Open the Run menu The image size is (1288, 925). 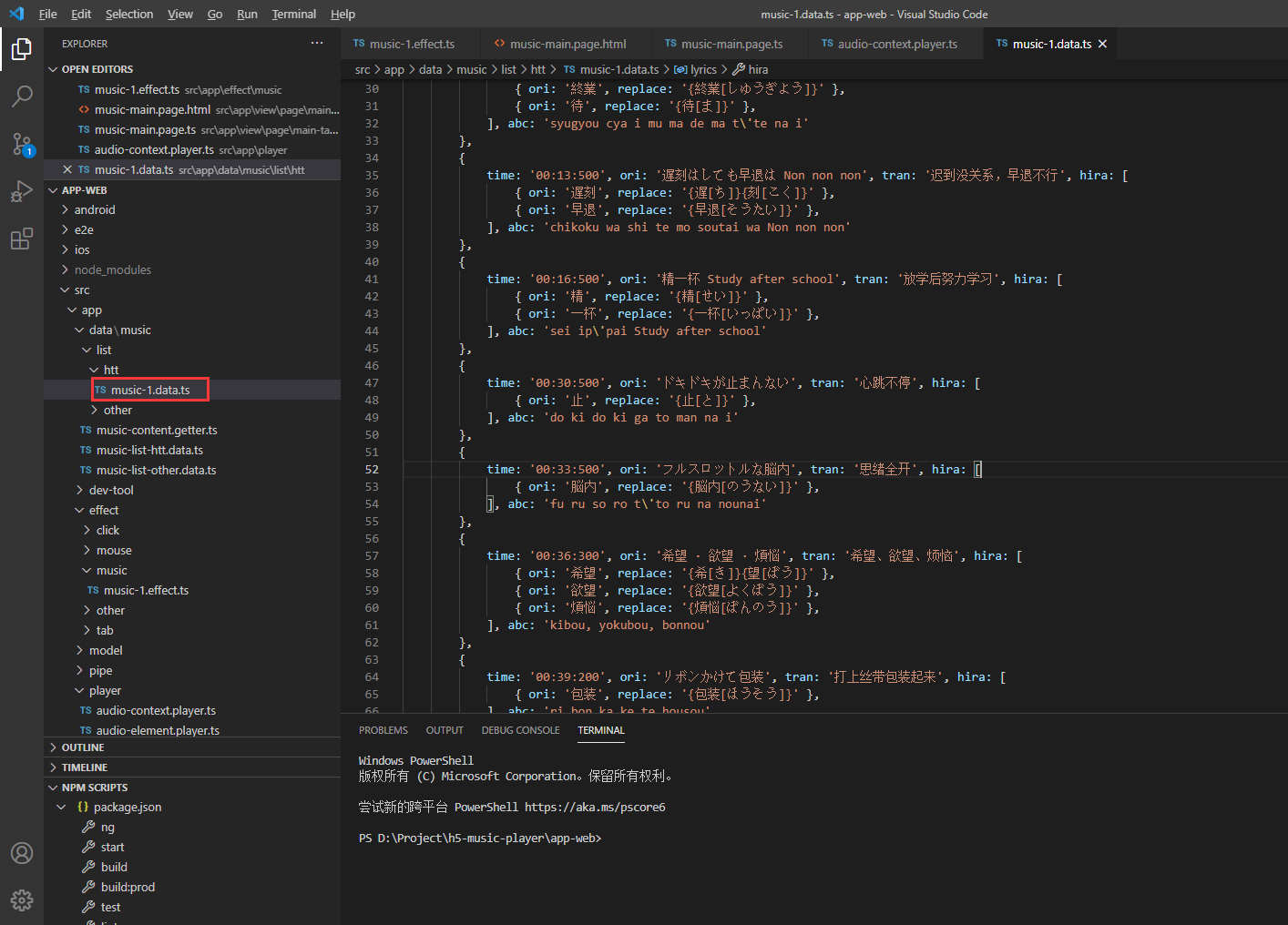[x=247, y=14]
